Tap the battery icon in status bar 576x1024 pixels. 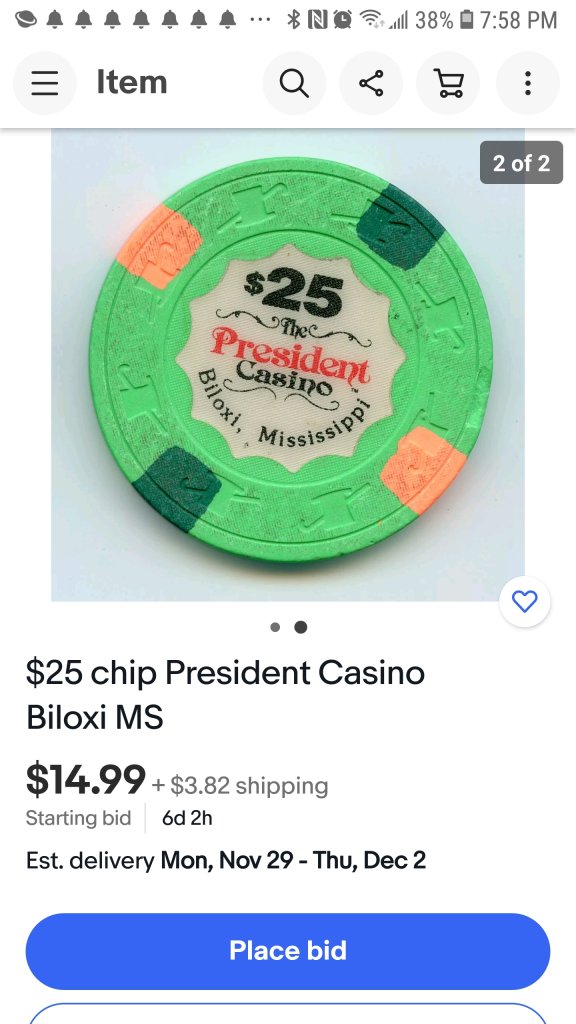[466, 20]
